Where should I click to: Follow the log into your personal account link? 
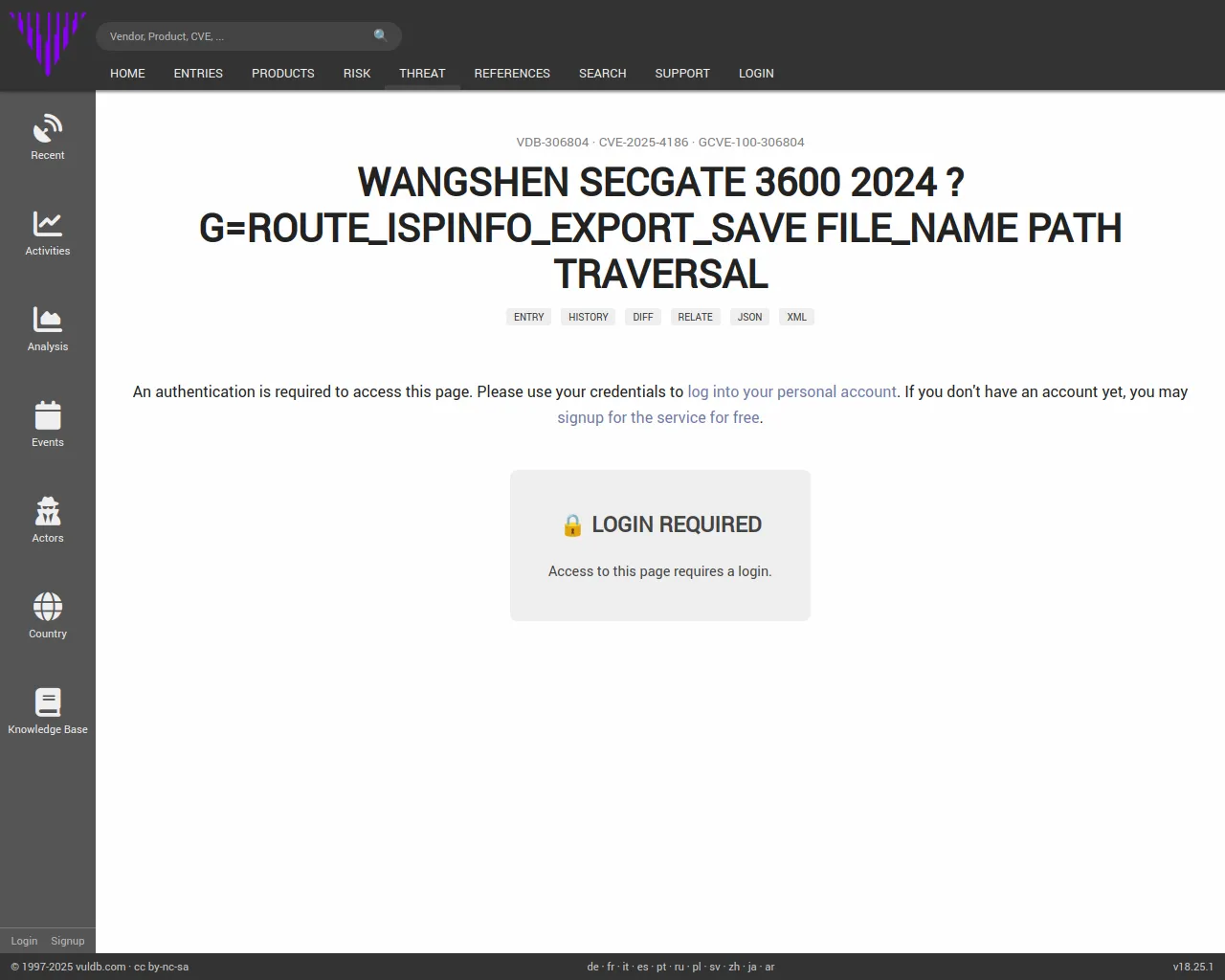tap(792, 391)
